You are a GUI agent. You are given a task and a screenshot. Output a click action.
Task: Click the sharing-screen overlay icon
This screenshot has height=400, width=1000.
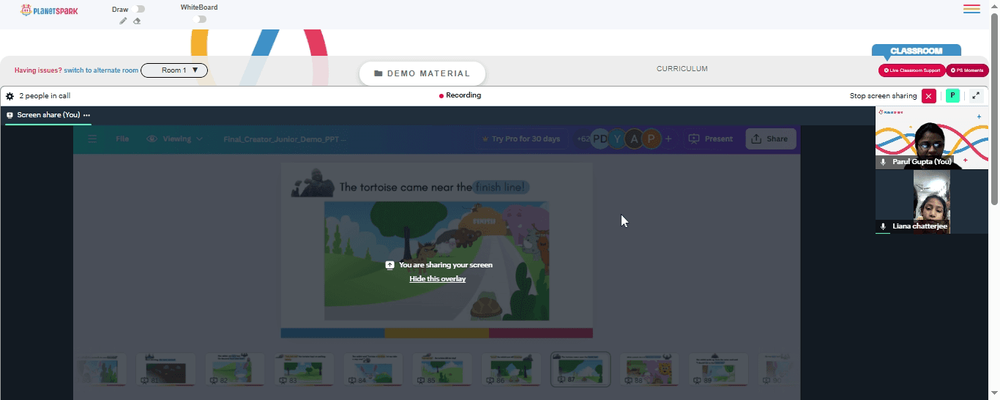coord(390,265)
